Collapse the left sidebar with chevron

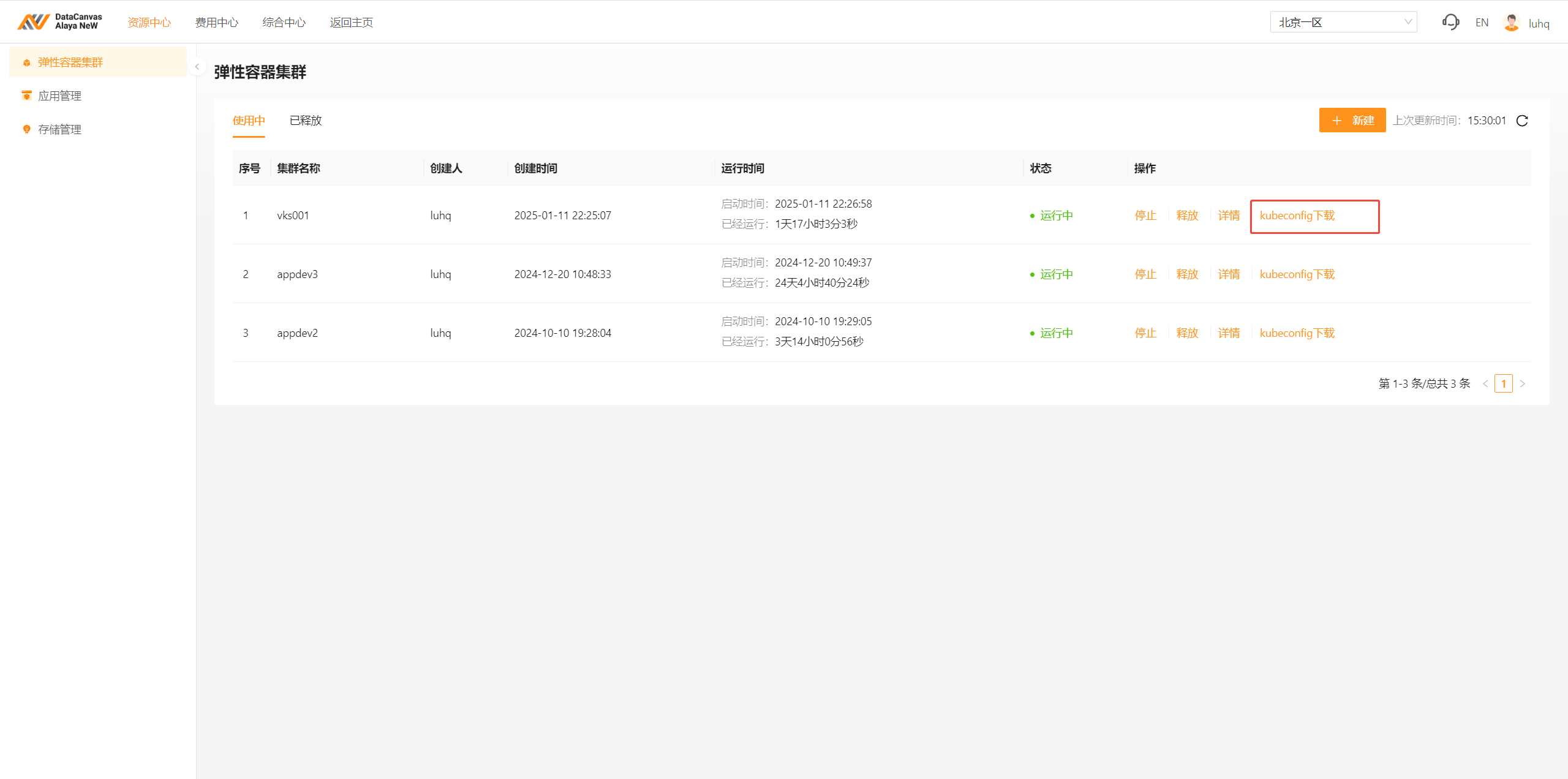[197, 67]
